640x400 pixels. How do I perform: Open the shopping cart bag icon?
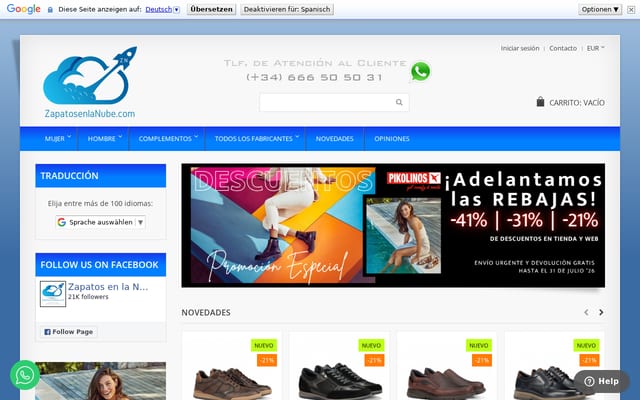pyautogui.click(x=540, y=102)
